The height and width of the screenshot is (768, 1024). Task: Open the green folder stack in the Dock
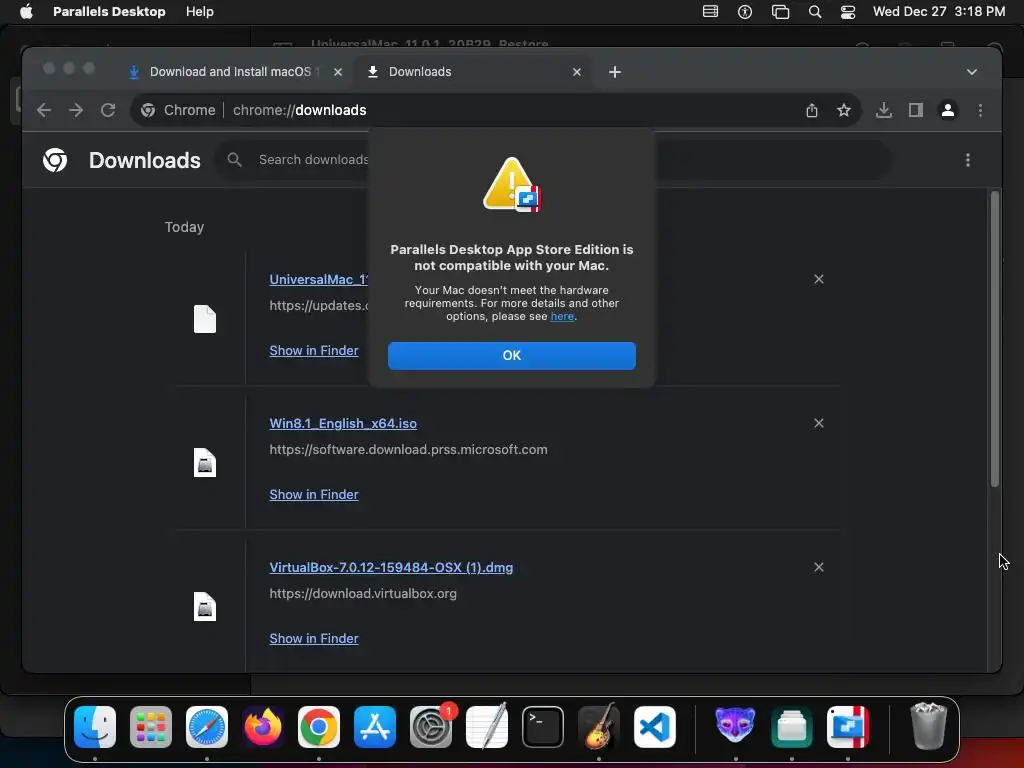tap(792, 727)
